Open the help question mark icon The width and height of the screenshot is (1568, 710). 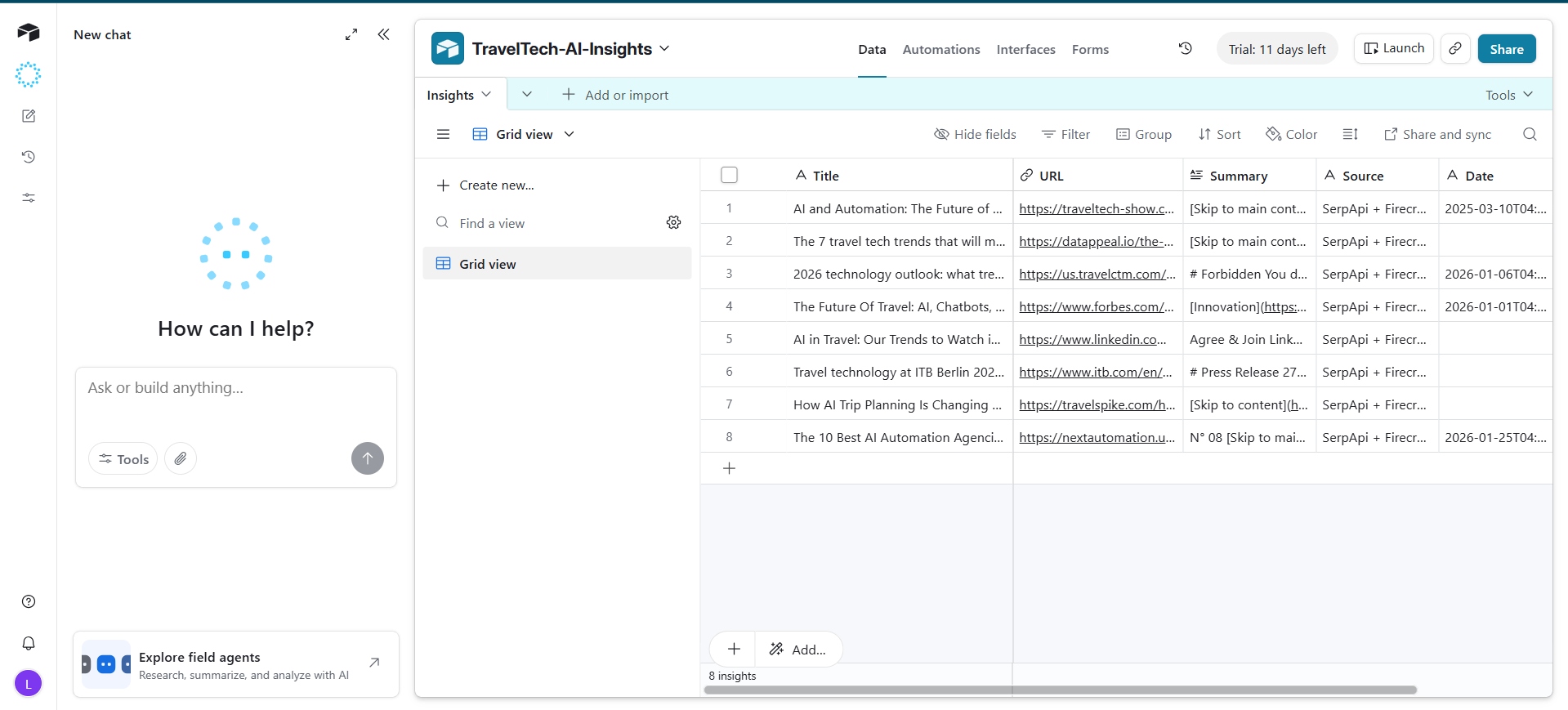pyautogui.click(x=29, y=601)
